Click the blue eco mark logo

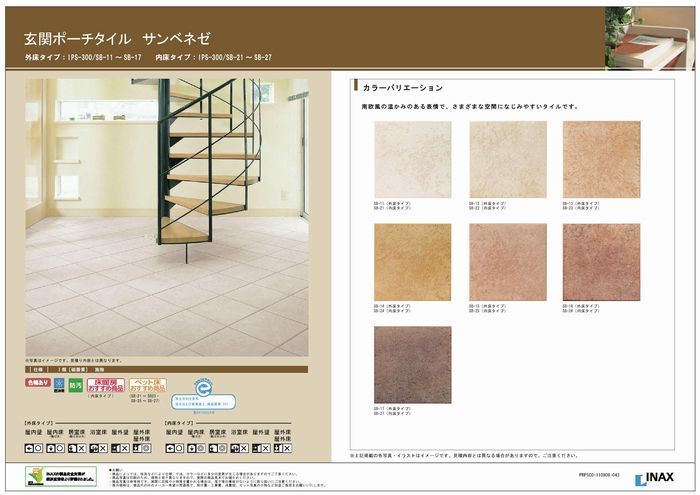point(203,387)
